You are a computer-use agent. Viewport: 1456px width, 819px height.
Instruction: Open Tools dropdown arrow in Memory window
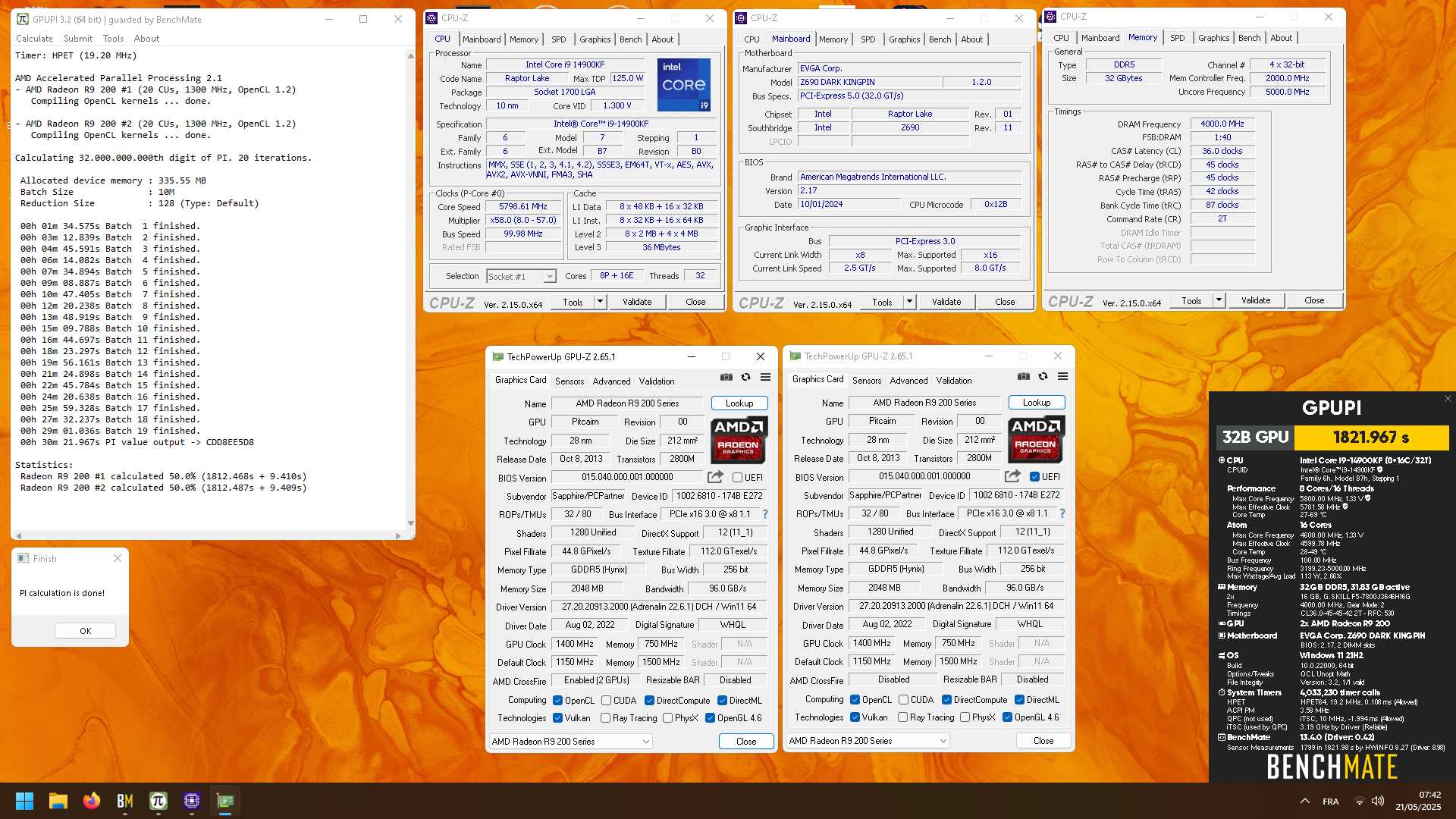1219,300
